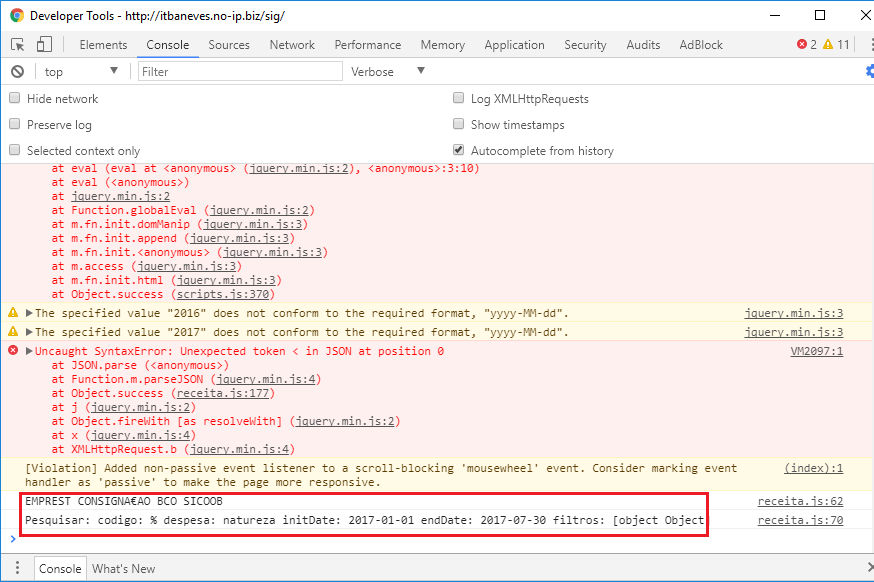Open jquery.min.js:2 link in globalEval line

click(x=259, y=210)
